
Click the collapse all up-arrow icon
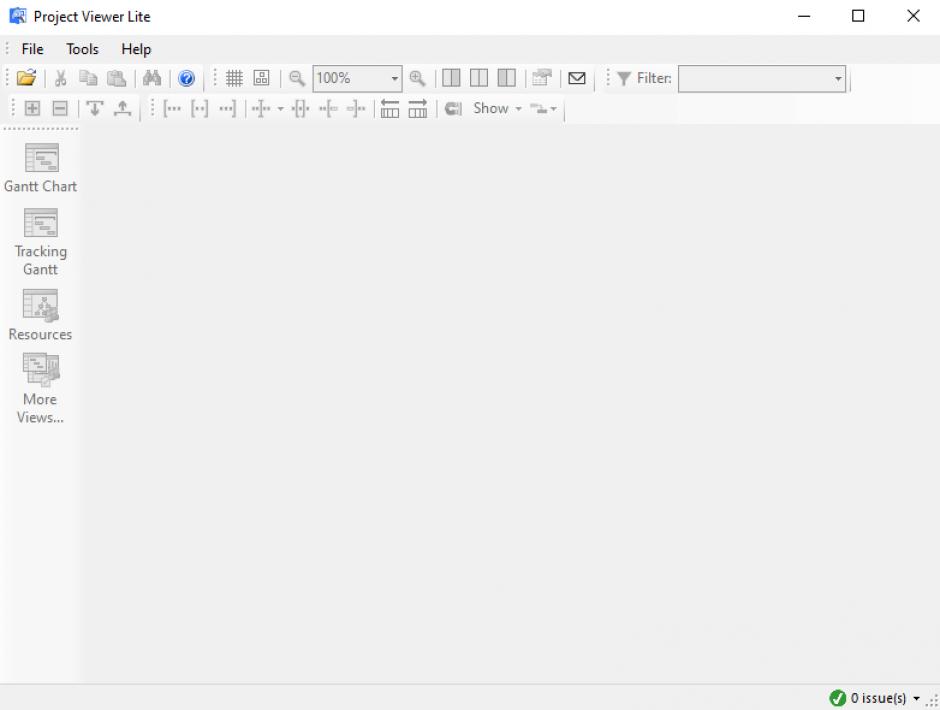tap(122, 108)
